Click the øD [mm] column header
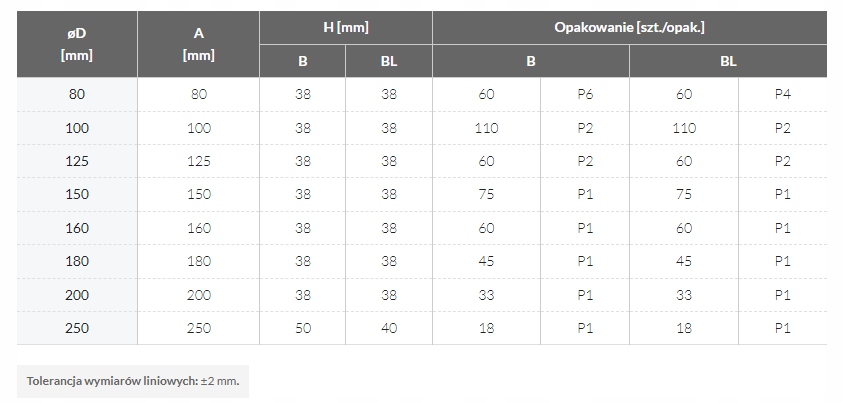Viewport: 844px width, 403px height. [76, 44]
